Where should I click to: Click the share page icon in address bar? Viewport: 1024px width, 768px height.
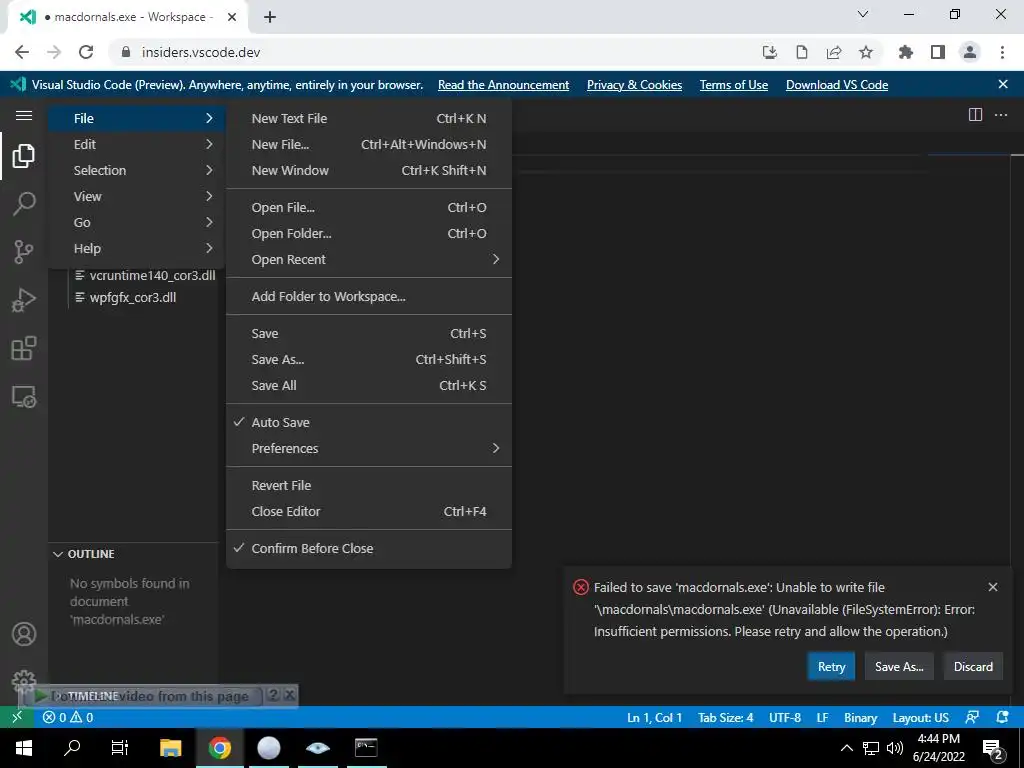pos(834,52)
